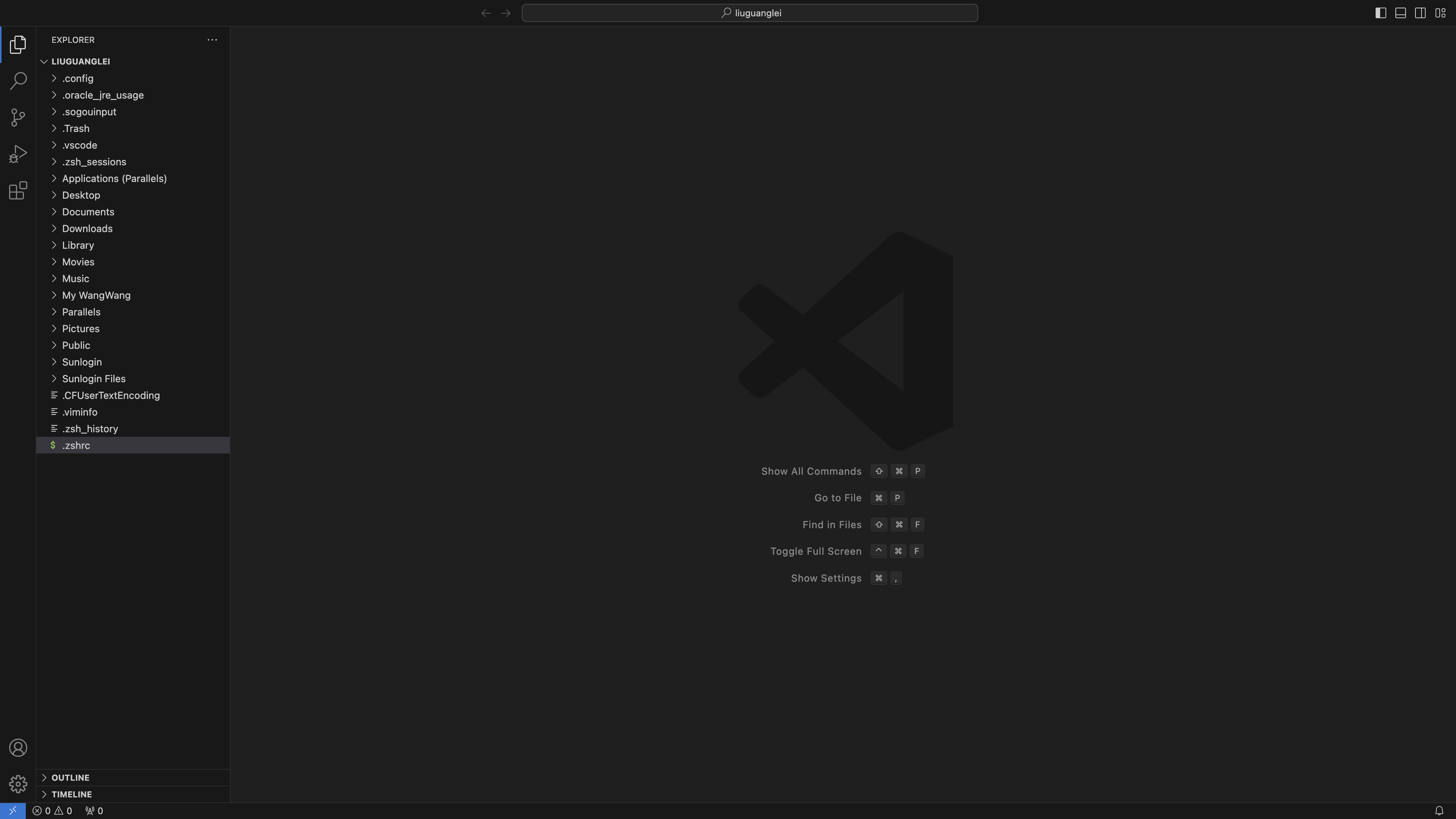Expand the TIMELINE section

tap(71, 794)
